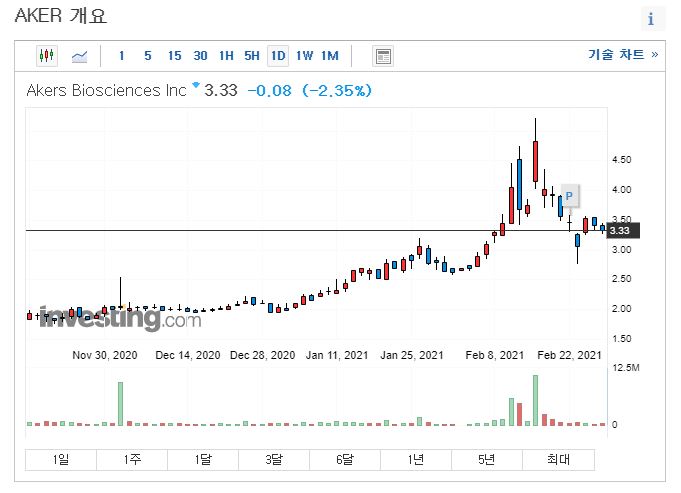Select the 5H interval
681x493 pixels.
pos(251,56)
